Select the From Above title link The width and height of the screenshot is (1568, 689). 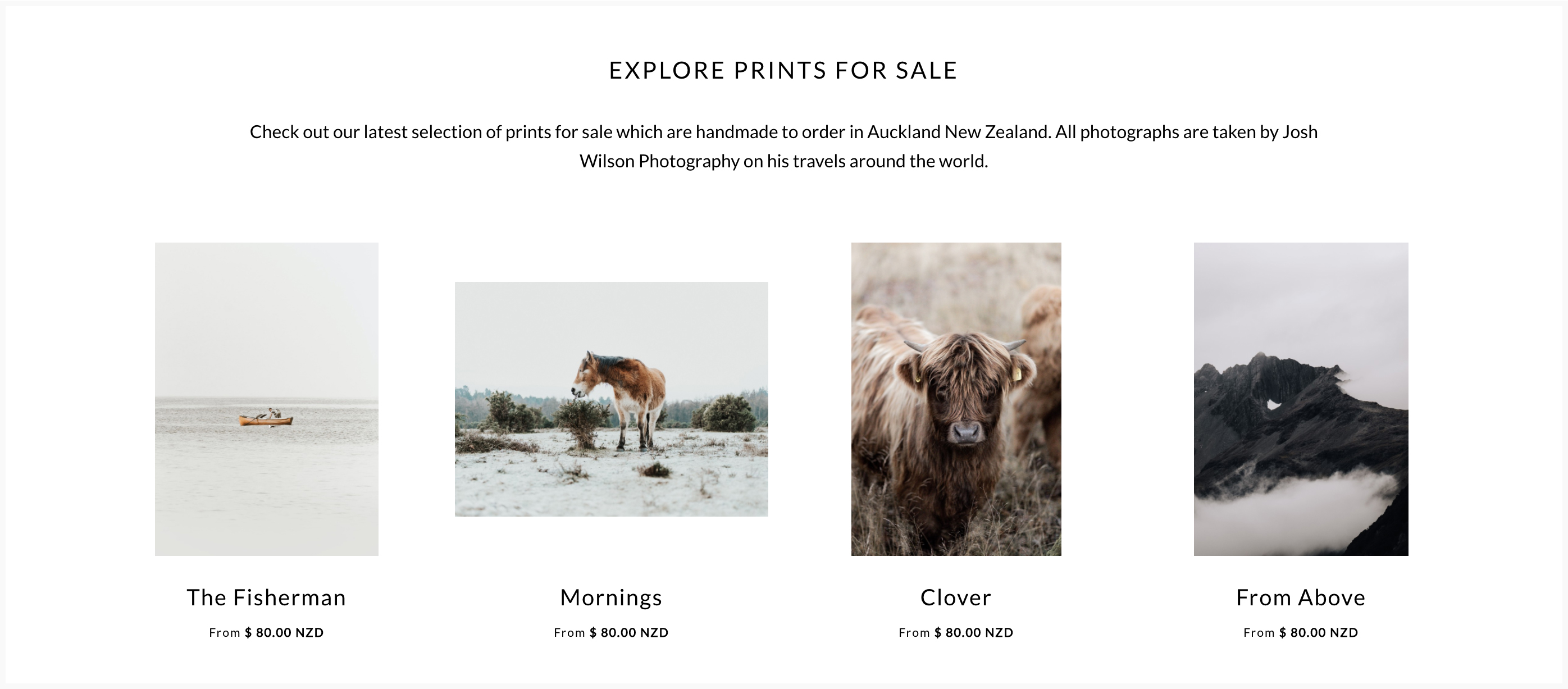(x=1301, y=597)
